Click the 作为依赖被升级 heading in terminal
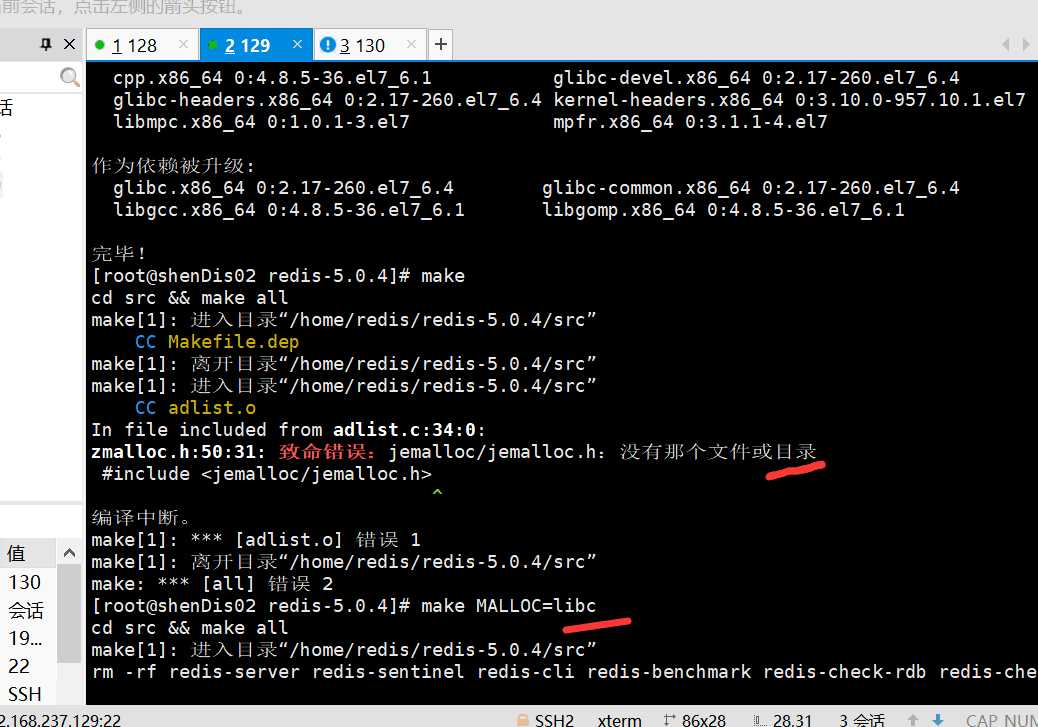 pyautogui.click(x=173, y=166)
